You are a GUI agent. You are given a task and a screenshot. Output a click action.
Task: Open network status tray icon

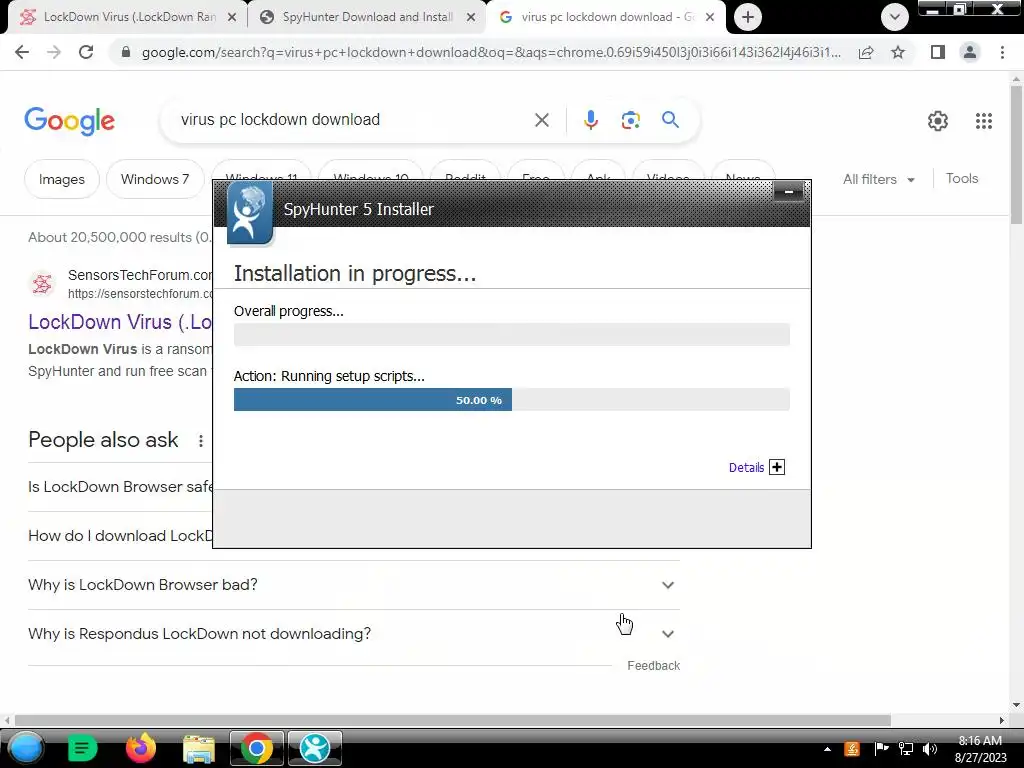[906, 749]
